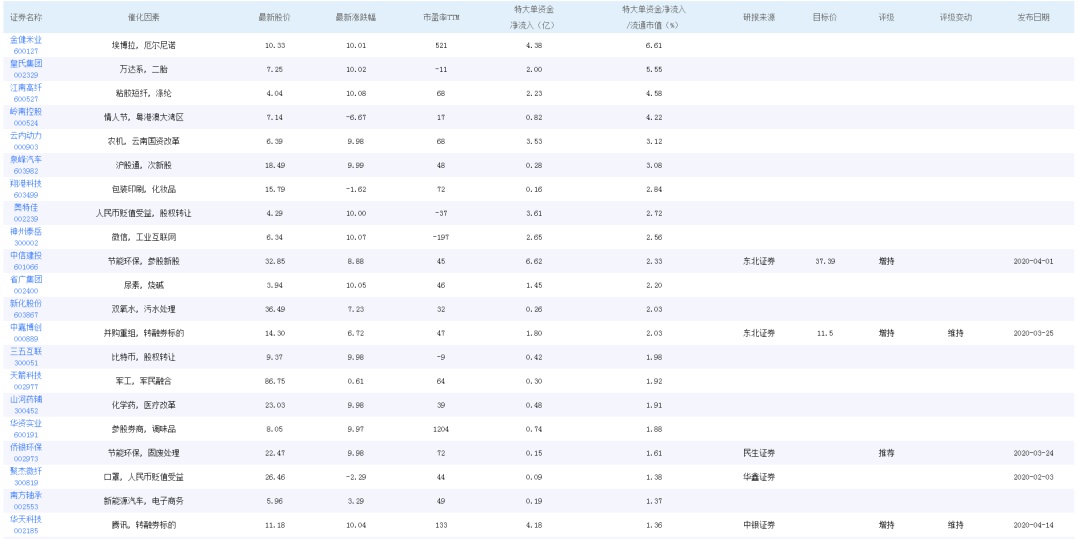Click the 证券名称 column header
Screen dimensions: 1080x539
pos(26,18)
